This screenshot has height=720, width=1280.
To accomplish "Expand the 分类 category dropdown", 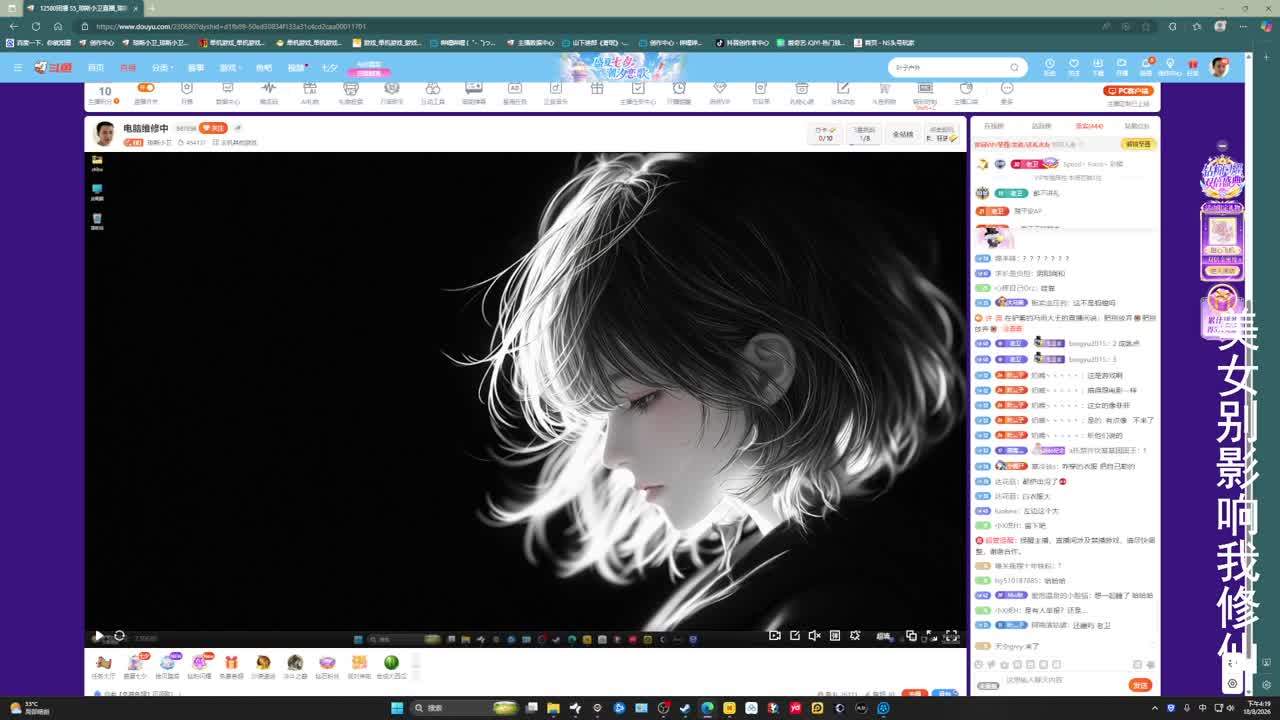I will point(162,68).
